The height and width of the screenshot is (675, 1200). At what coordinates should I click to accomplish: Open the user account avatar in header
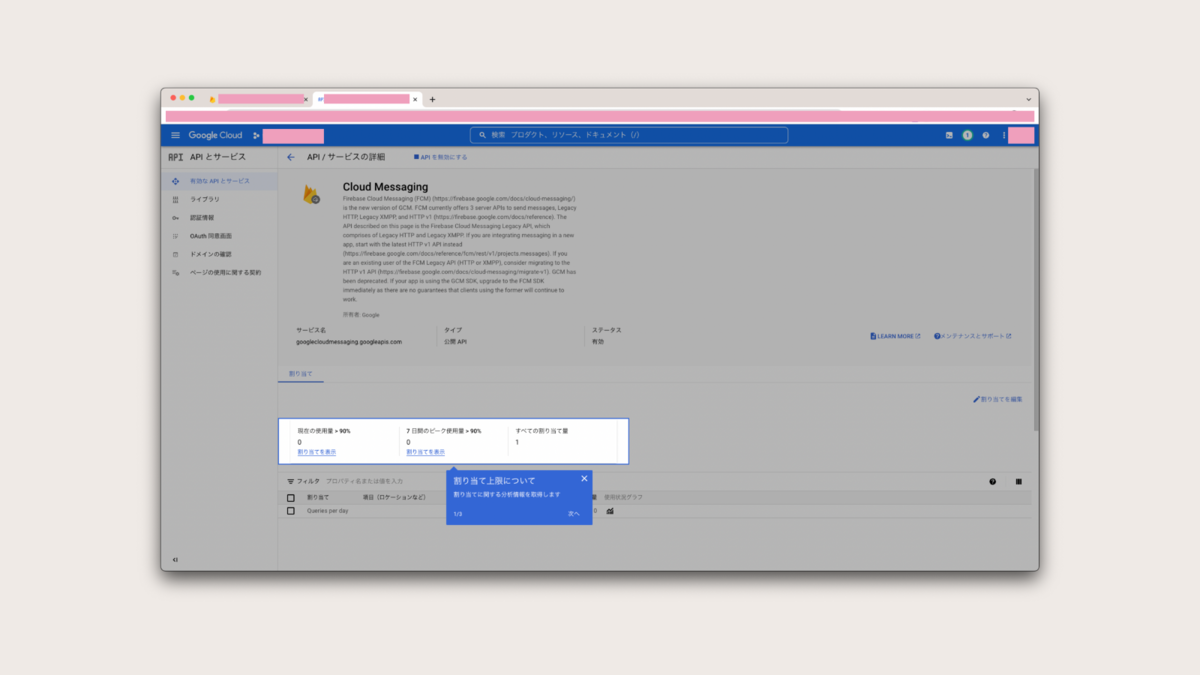[1021, 135]
